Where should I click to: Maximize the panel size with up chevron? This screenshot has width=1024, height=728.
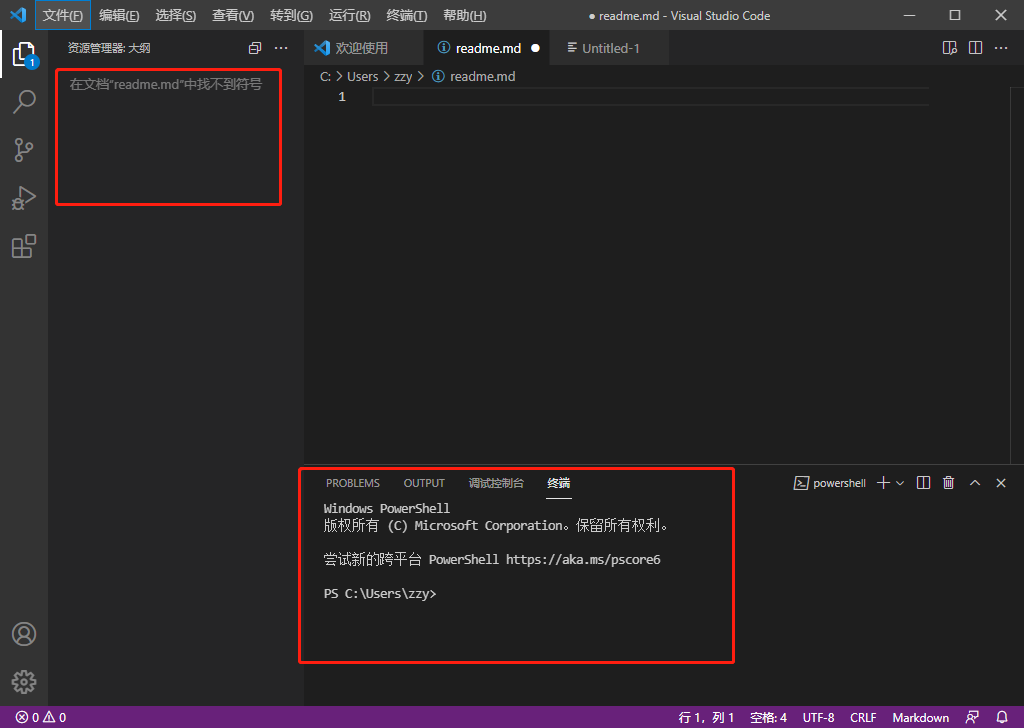pos(975,483)
